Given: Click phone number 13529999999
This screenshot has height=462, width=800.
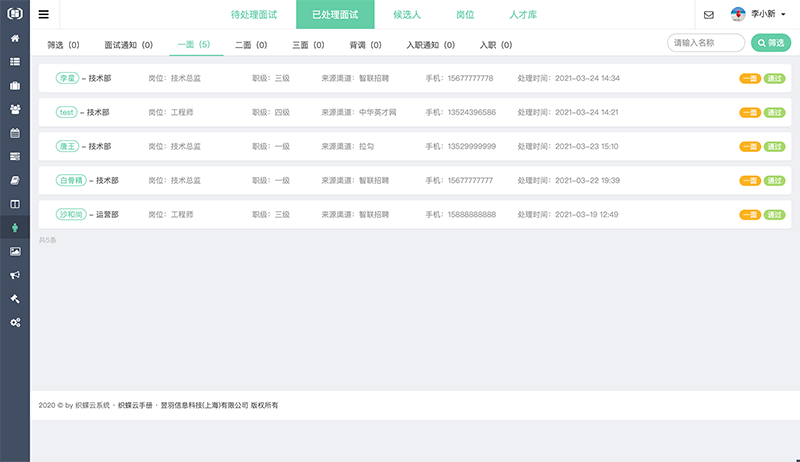Looking at the screenshot, I should [x=471, y=146].
